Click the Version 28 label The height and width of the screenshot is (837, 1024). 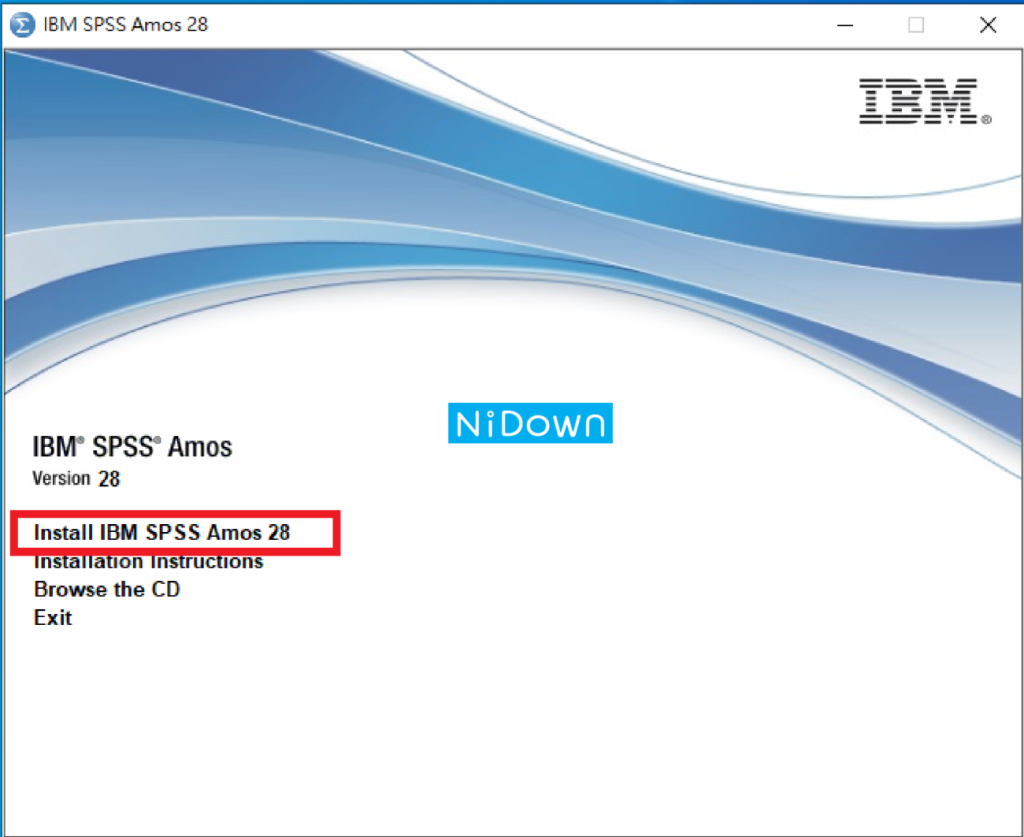77,479
